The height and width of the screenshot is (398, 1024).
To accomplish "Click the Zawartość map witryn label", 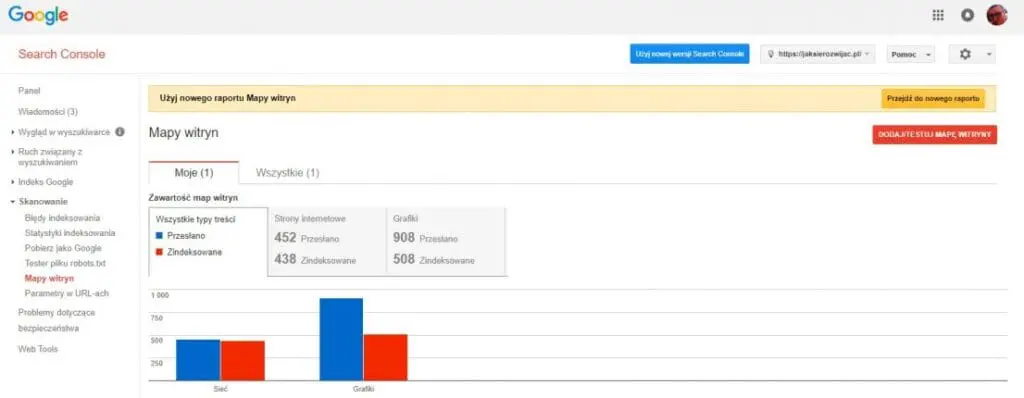I will click(193, 197).
